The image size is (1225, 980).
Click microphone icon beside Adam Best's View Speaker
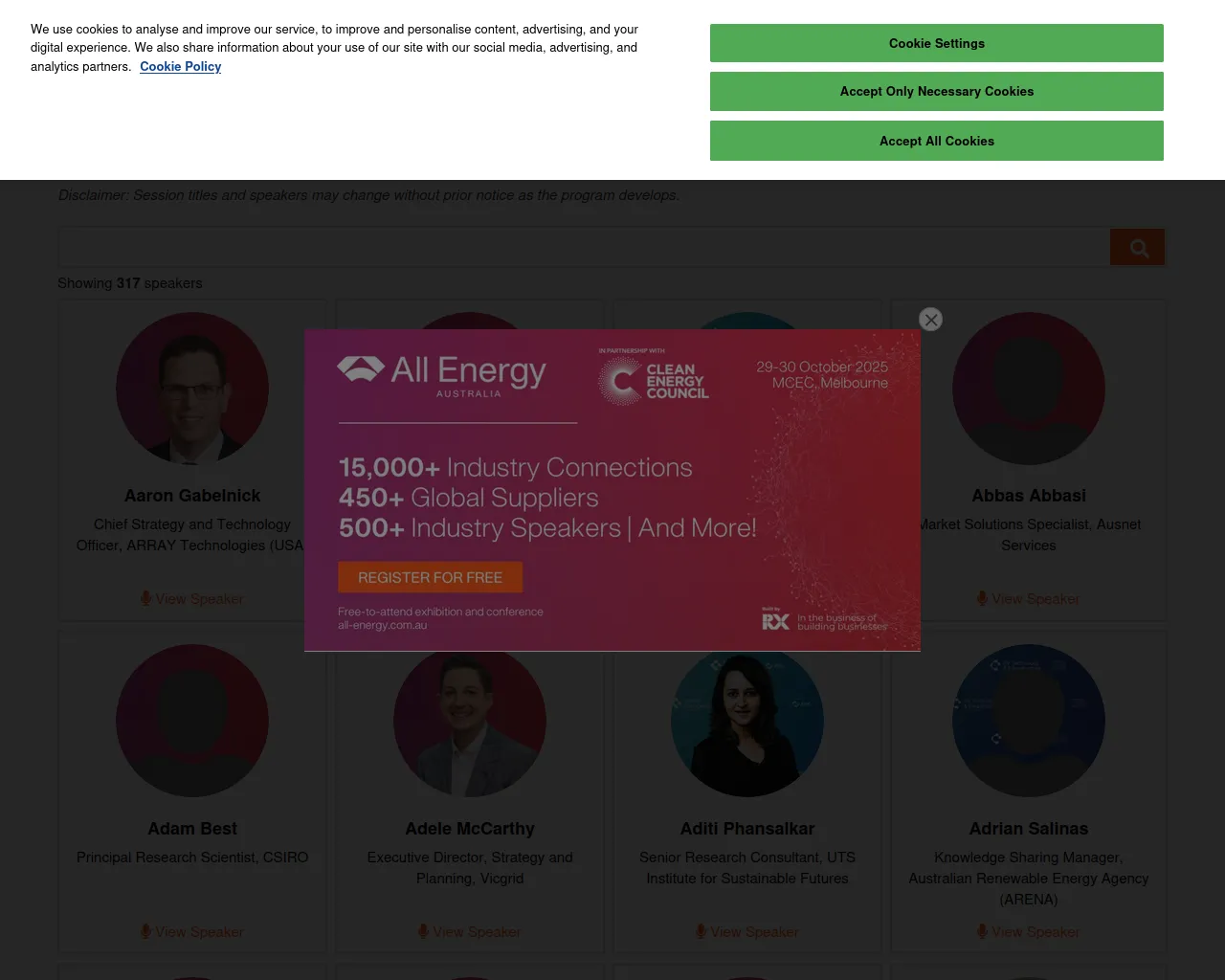coord(146,931)
